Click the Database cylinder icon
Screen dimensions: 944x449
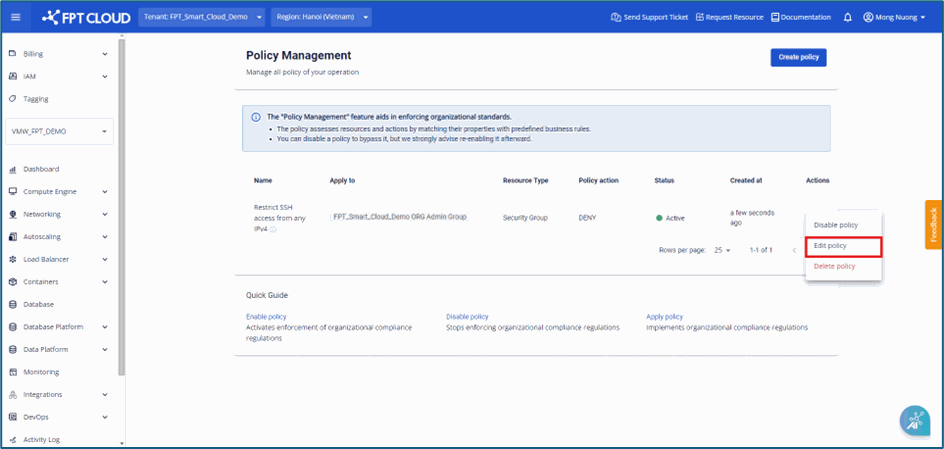coord(12,305)
